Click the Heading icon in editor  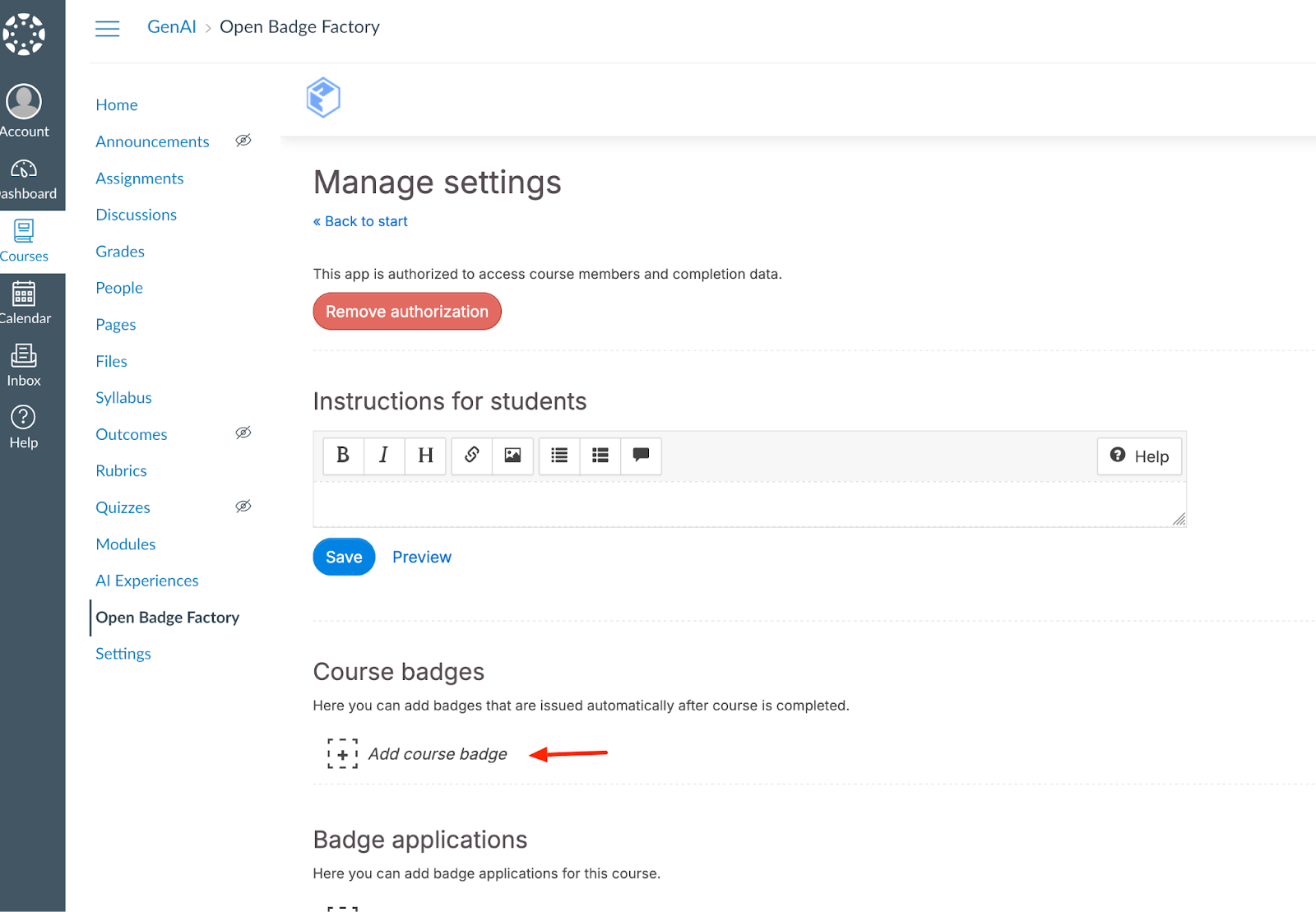425,456
